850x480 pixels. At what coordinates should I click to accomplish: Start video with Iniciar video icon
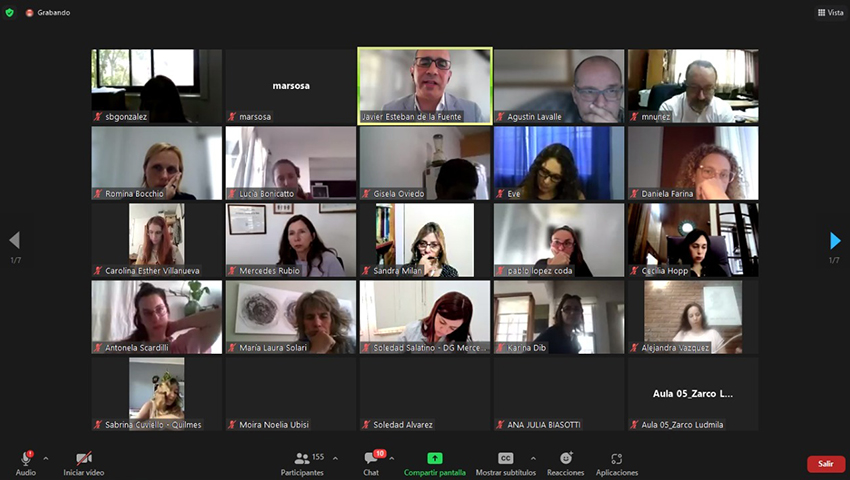point(83,458)
